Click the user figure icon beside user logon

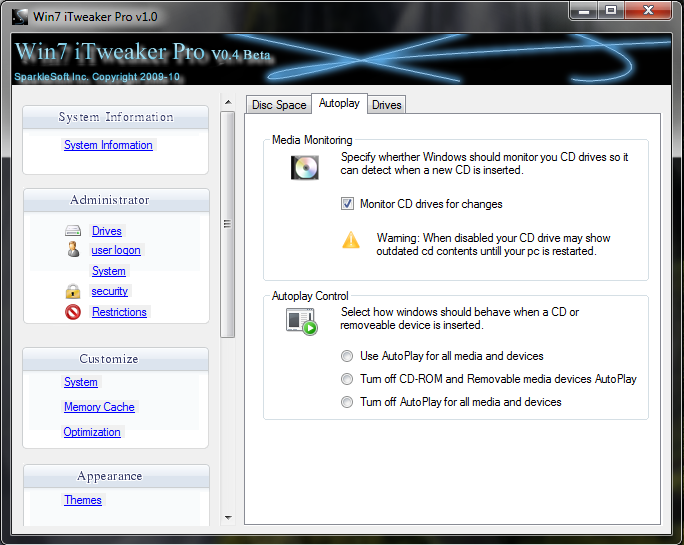73,249
